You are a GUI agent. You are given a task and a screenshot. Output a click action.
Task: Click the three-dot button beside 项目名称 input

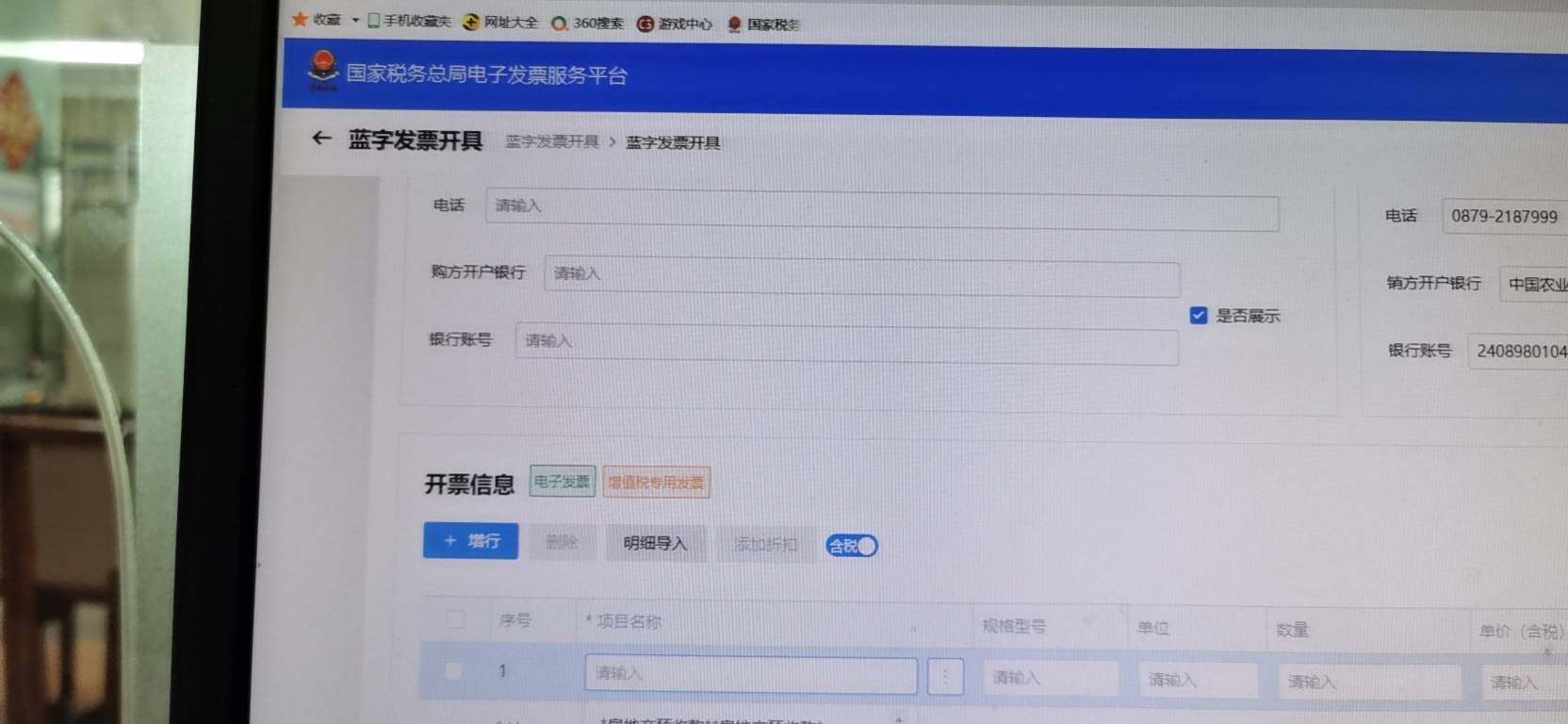(945, 676)
